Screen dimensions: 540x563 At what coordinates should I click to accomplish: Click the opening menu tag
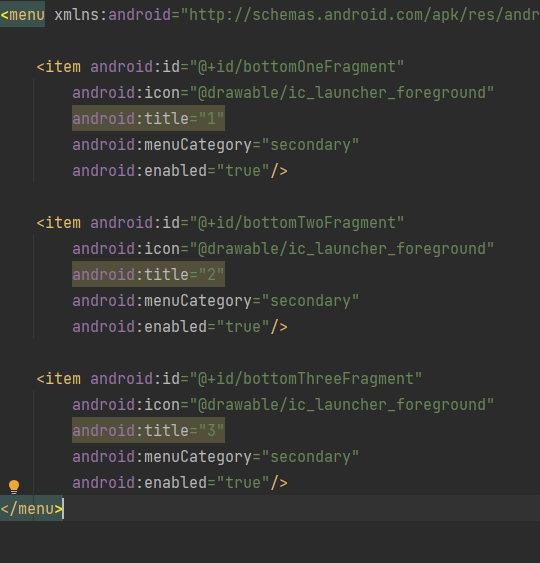click(23, 15)
